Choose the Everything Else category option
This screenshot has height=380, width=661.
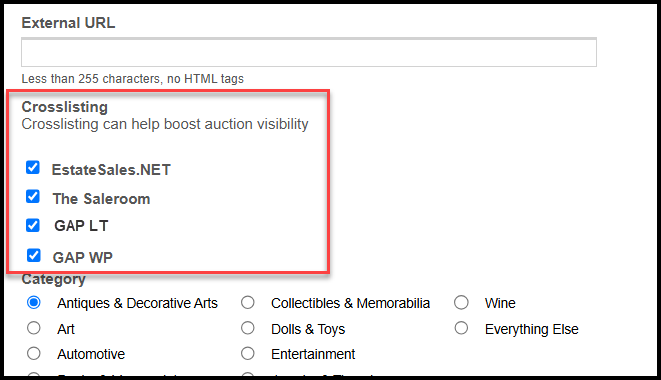pyautogui.click(x=461, y=328)
